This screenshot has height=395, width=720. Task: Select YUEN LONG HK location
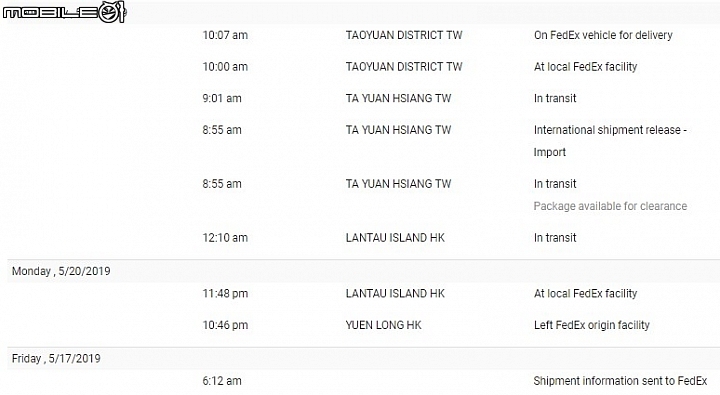click(383, 325)
